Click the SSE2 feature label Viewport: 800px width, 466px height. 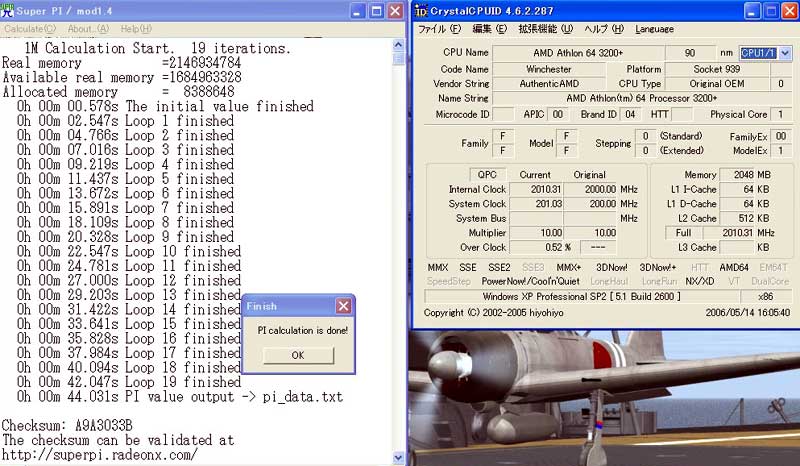coord(499,267)
